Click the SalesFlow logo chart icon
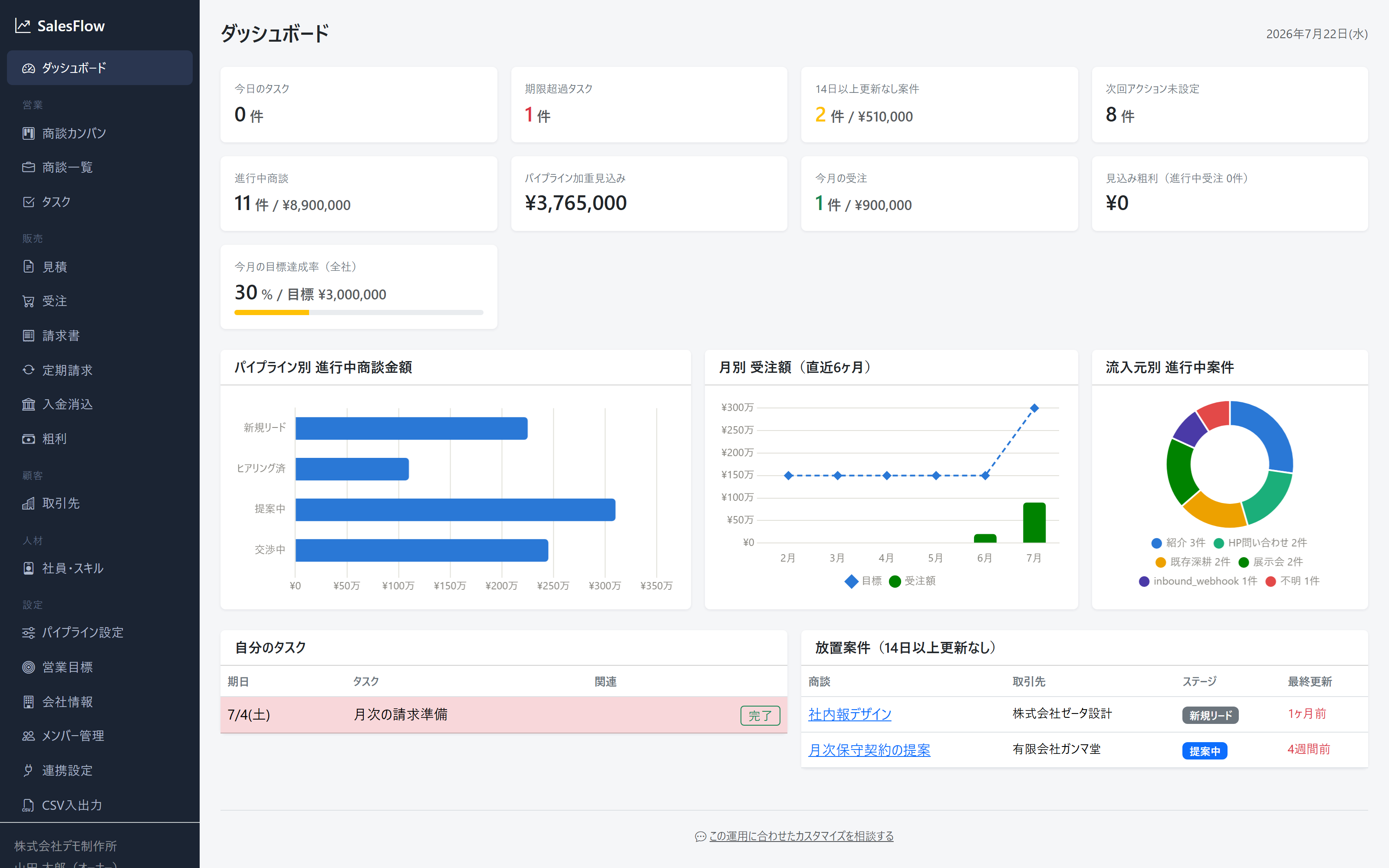This screenshot has width=1389, height=868. 23,26
